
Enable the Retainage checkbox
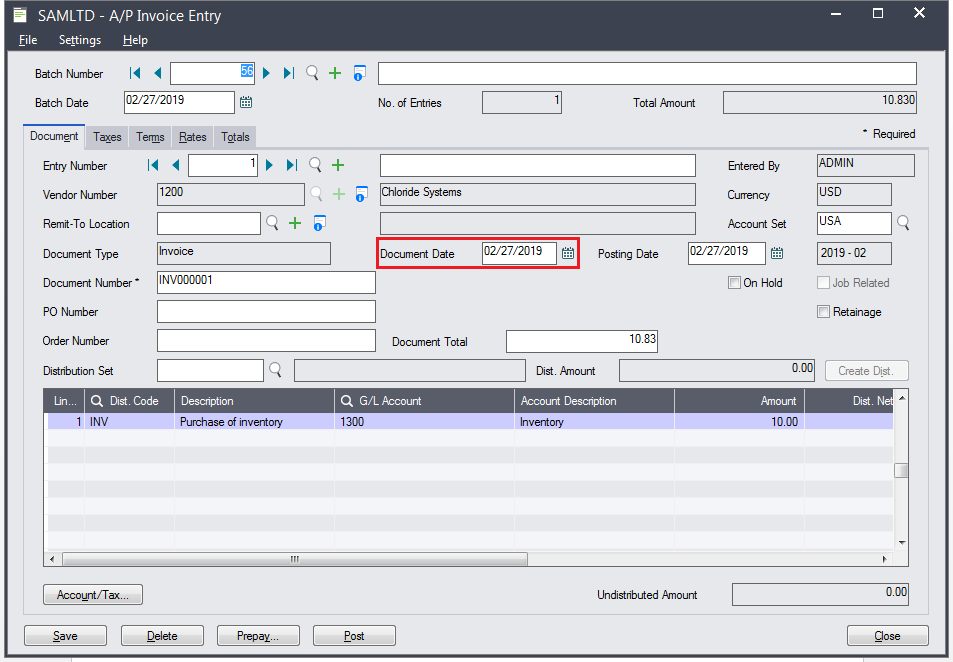tap(823, 312)
